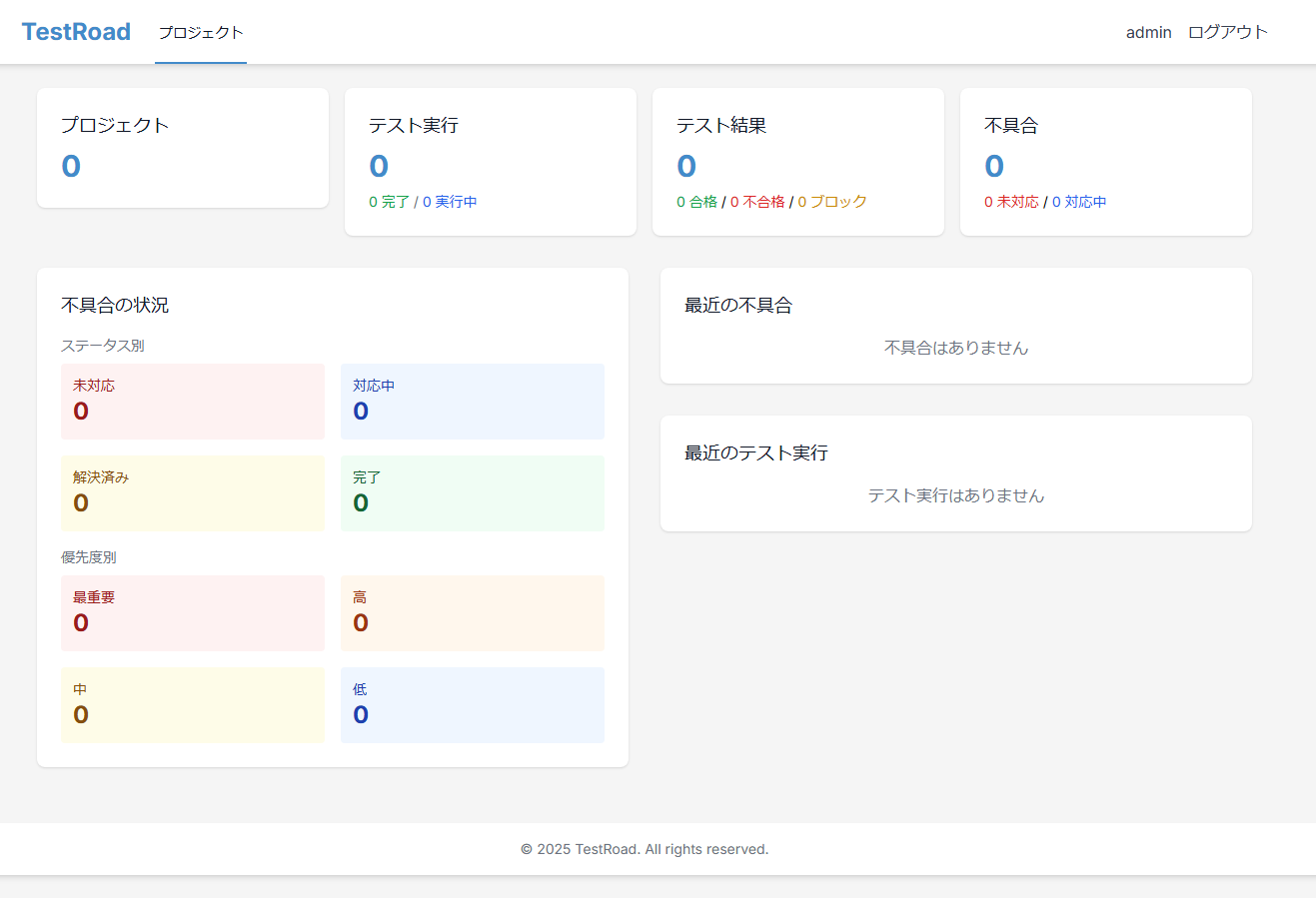Click the yellow 中 priority tile
Image resolution: width=1316 pixels, height=898 pixels.
coord(193,705)
